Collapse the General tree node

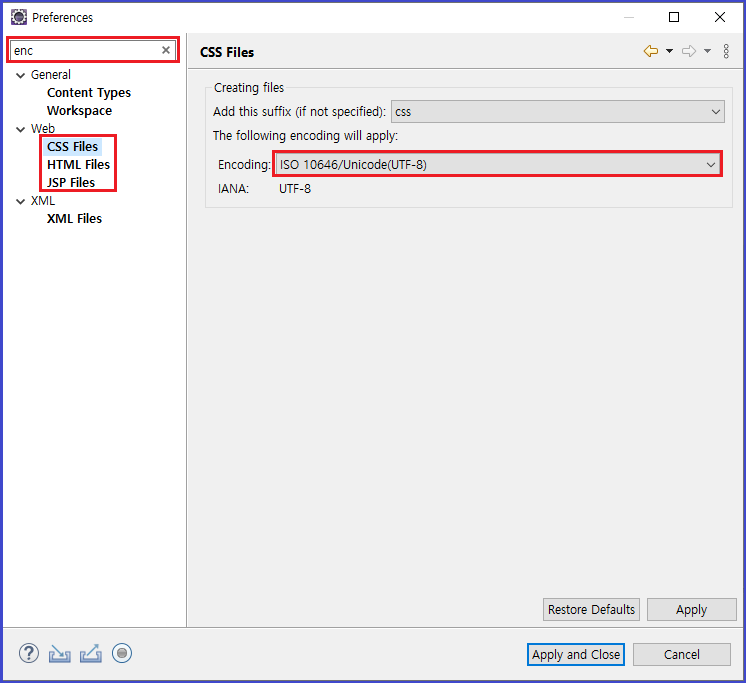(x=20, y=75)
